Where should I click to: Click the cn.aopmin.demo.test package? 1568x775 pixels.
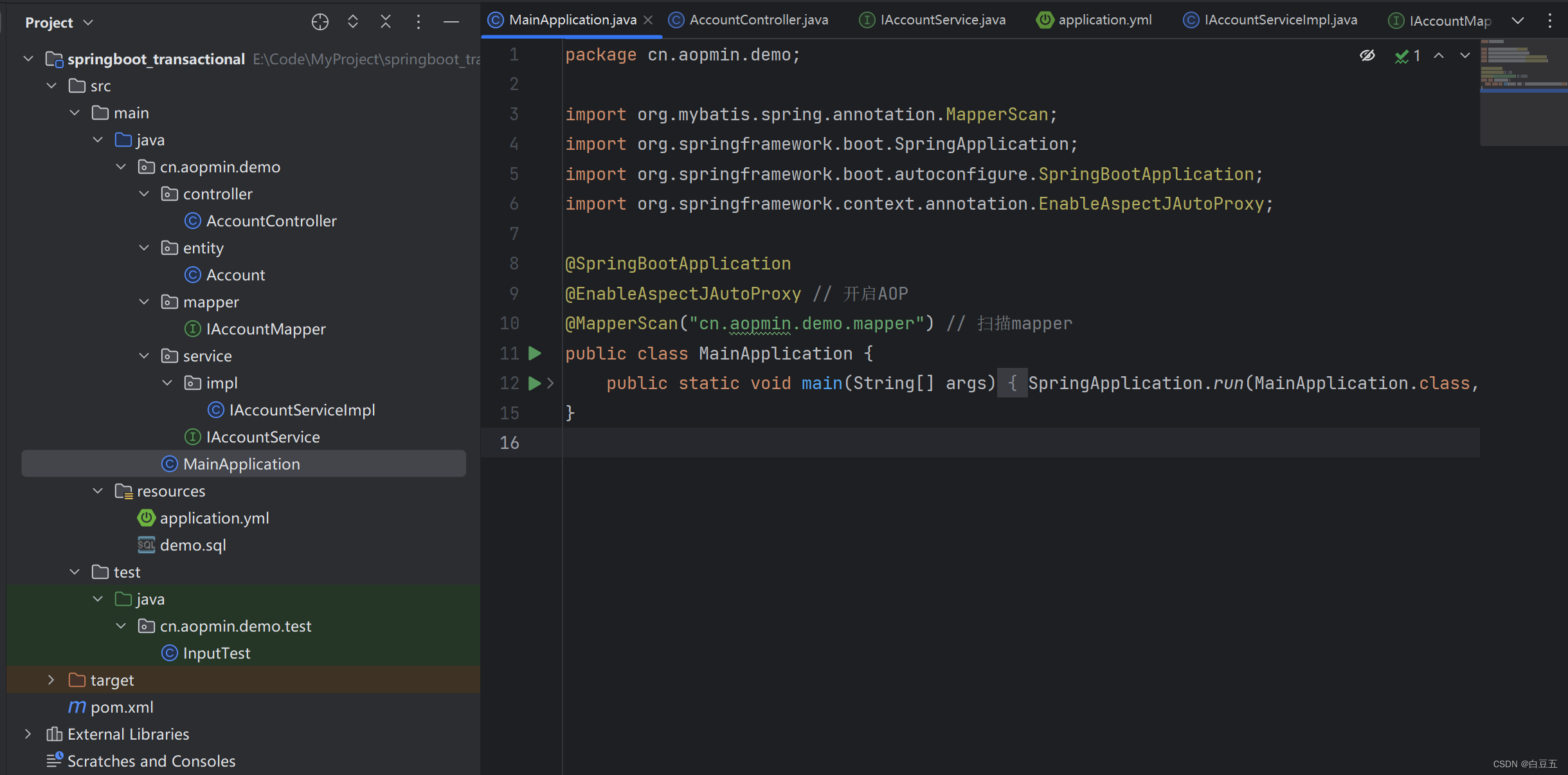pyautogui.click(x=224, y=626)
